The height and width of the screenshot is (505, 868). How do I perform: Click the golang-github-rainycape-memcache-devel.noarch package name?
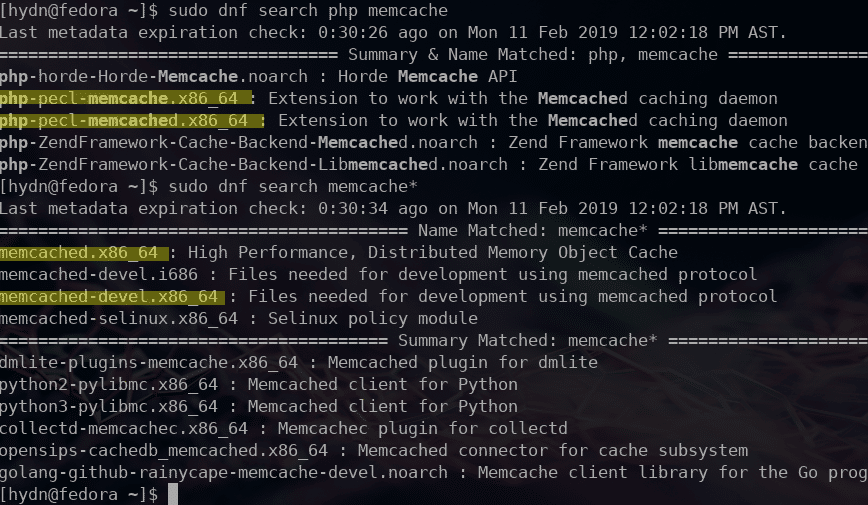pos(224,472)
